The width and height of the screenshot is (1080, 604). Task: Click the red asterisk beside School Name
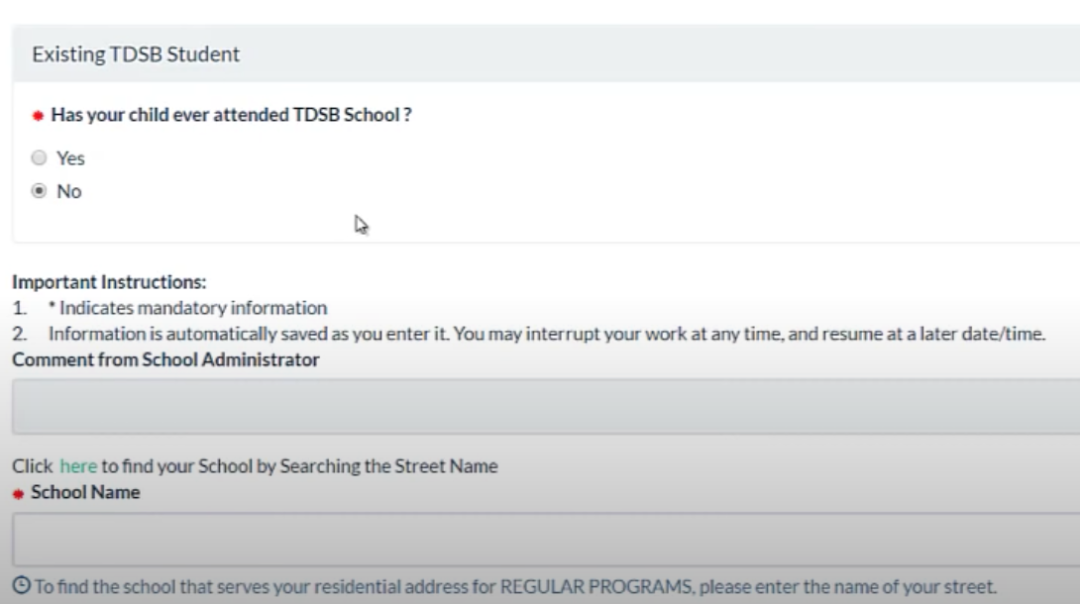[18, 494]
